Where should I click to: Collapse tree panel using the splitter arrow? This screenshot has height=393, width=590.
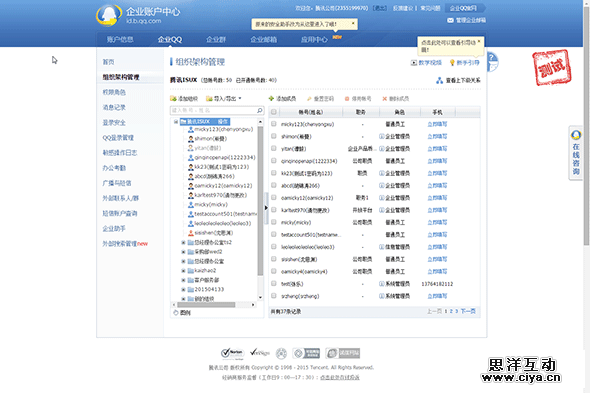[266, 208]
